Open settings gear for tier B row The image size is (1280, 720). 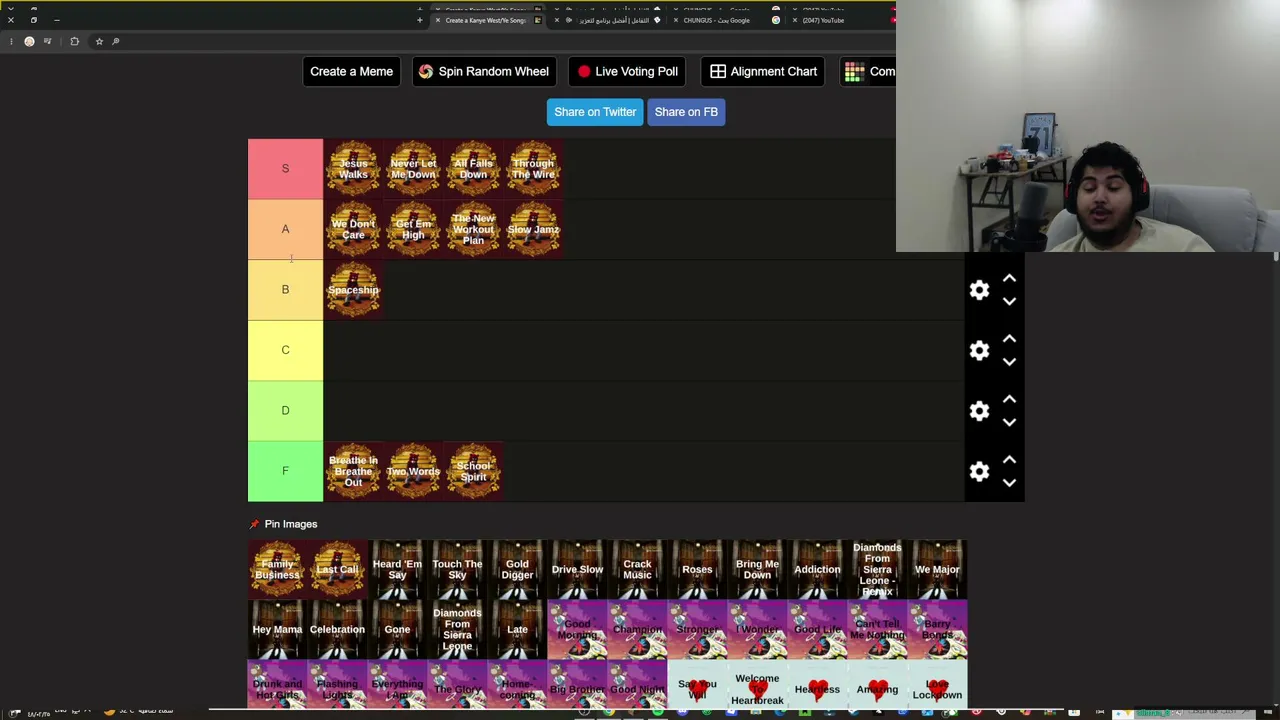979,290
